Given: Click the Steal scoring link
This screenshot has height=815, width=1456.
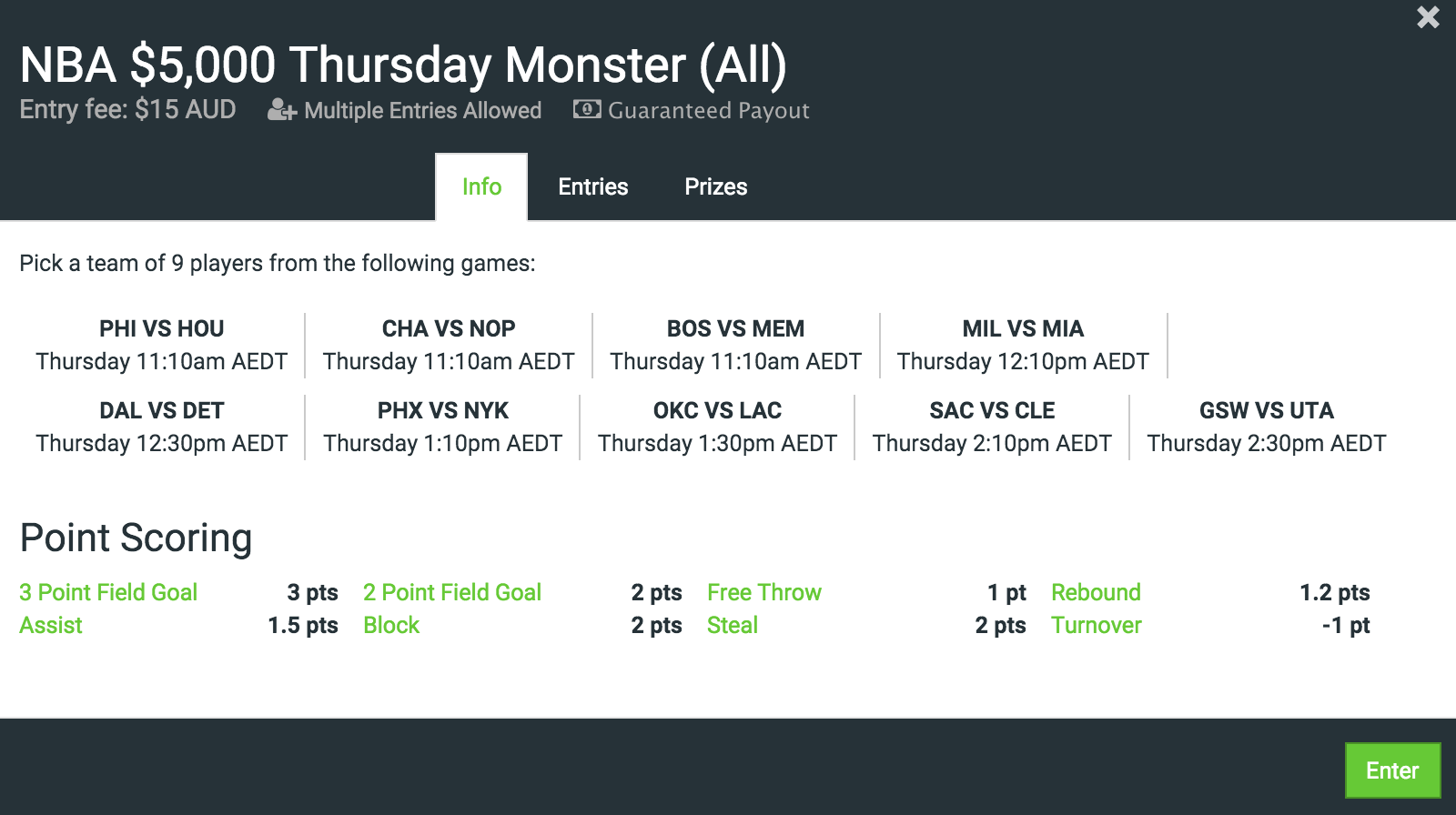Looking at the screenshot, I should [733, 625].
